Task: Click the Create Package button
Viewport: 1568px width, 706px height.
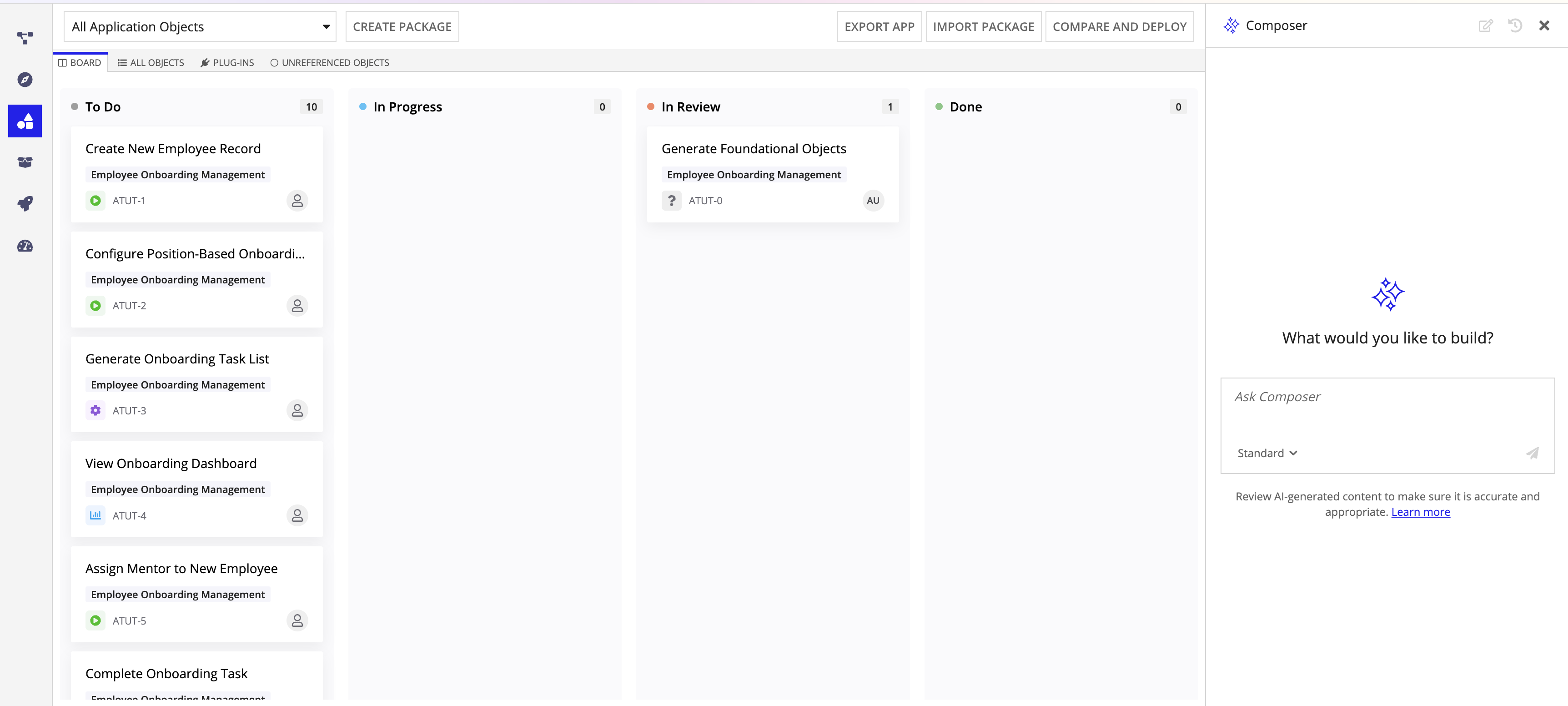Action: [402, 27]
